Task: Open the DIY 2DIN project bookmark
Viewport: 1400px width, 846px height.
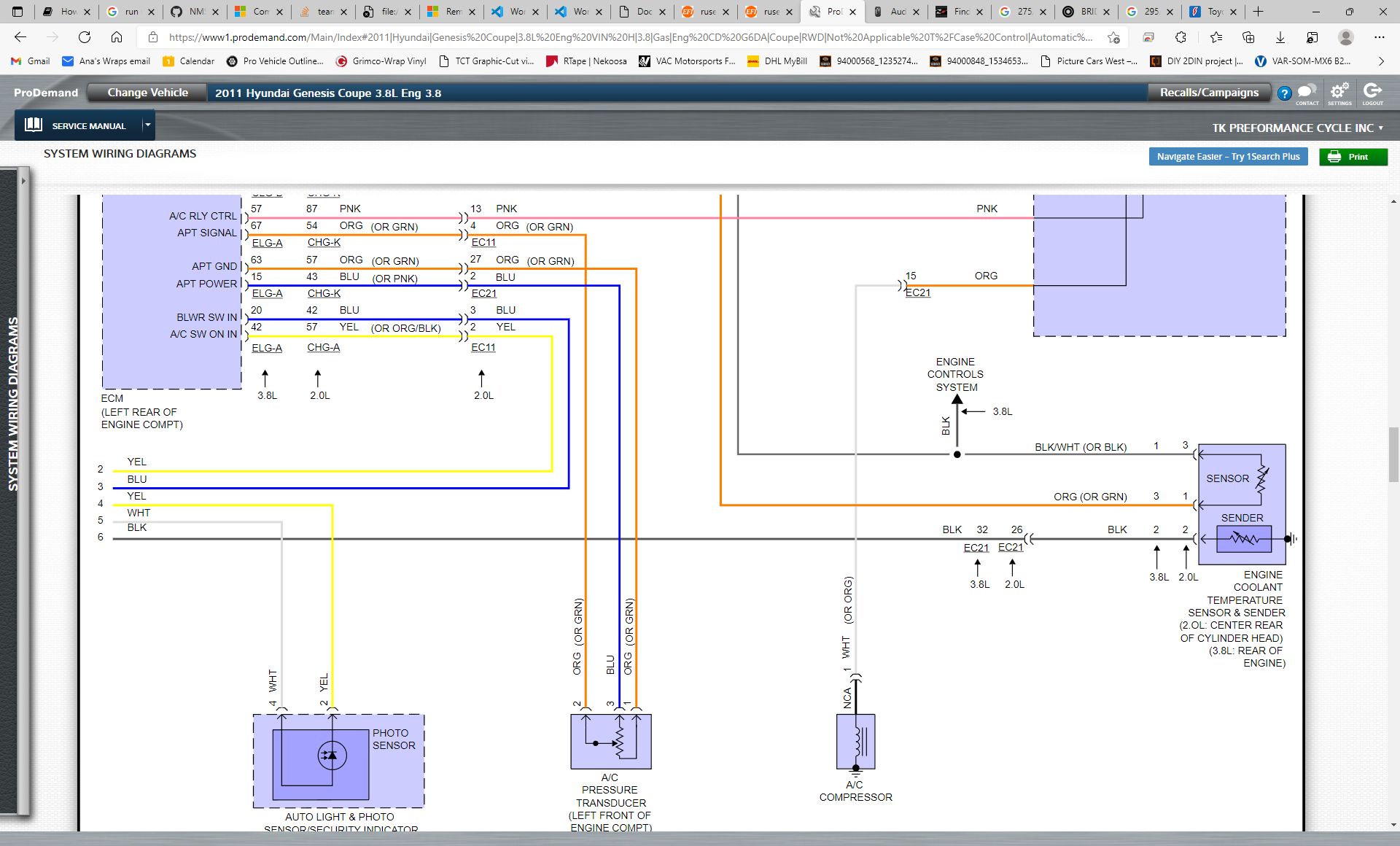Action: tap(1197, 61)
